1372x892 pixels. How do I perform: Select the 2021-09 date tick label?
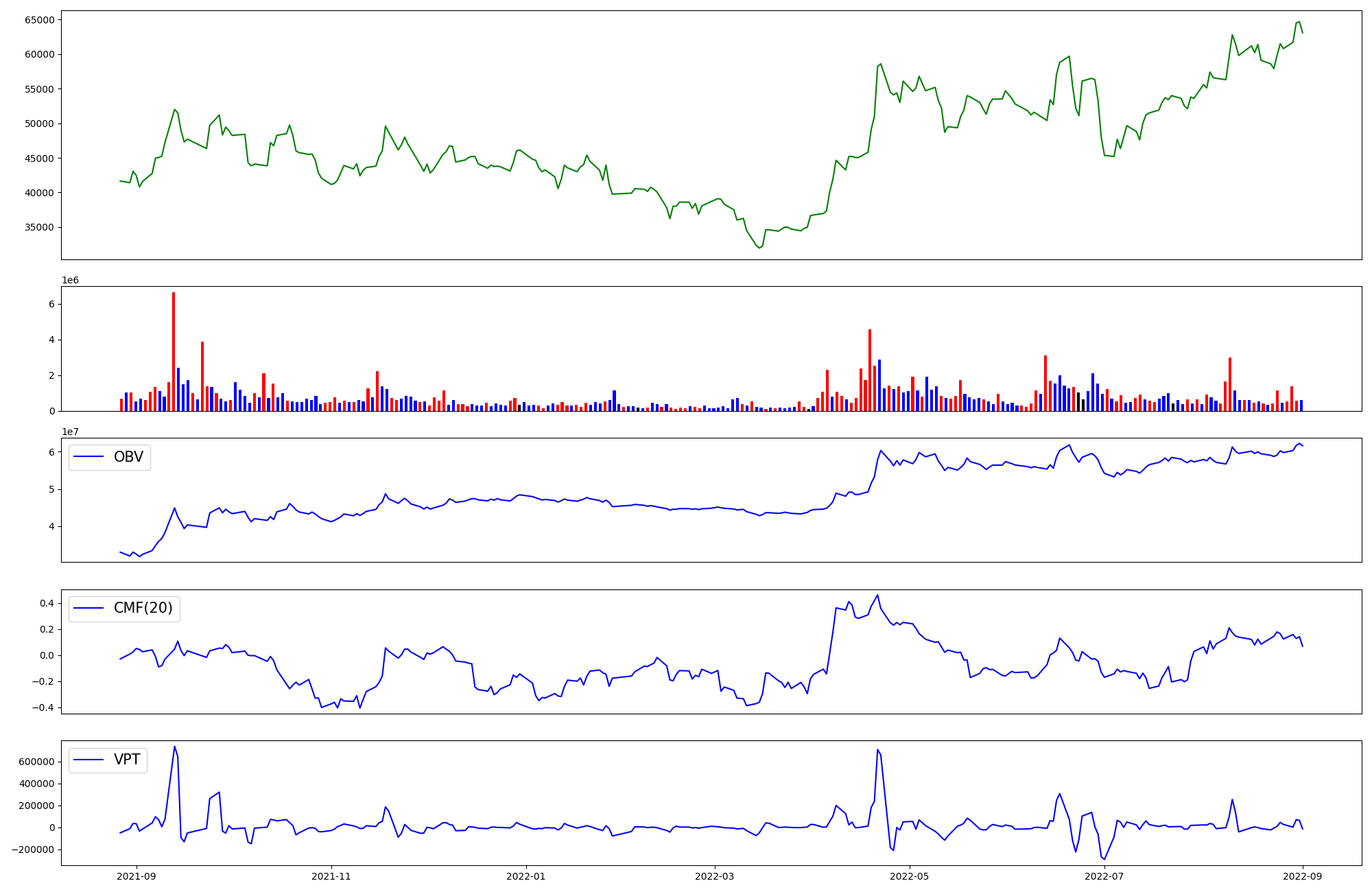coord(137,876)
